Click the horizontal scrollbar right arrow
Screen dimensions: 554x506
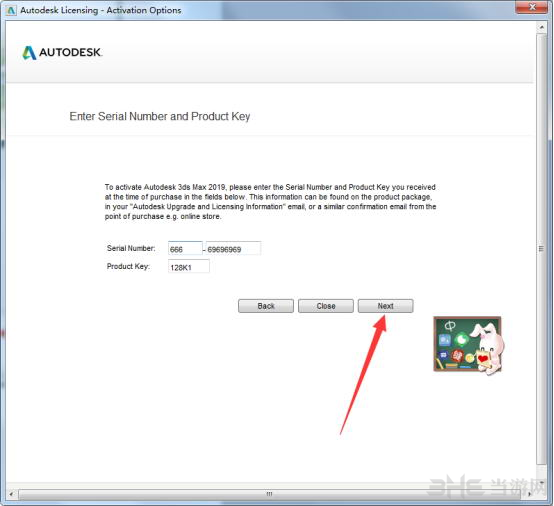tap(530, 494)
